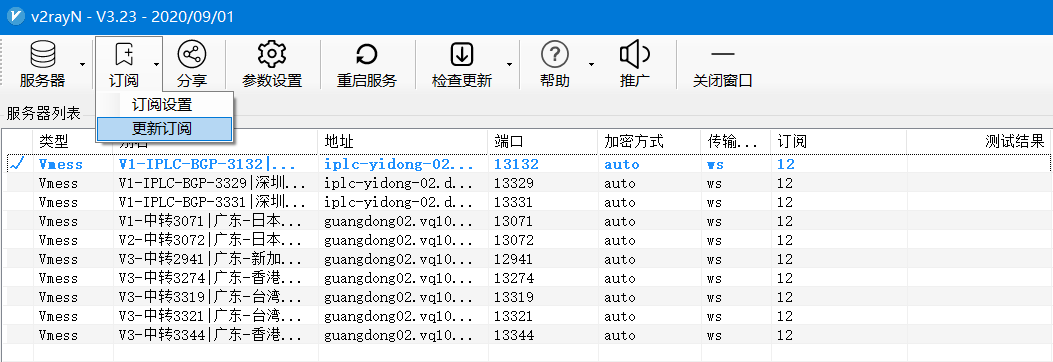
Task: Click auto encryption cell in port 12941 row
Action: coord(619,259)
